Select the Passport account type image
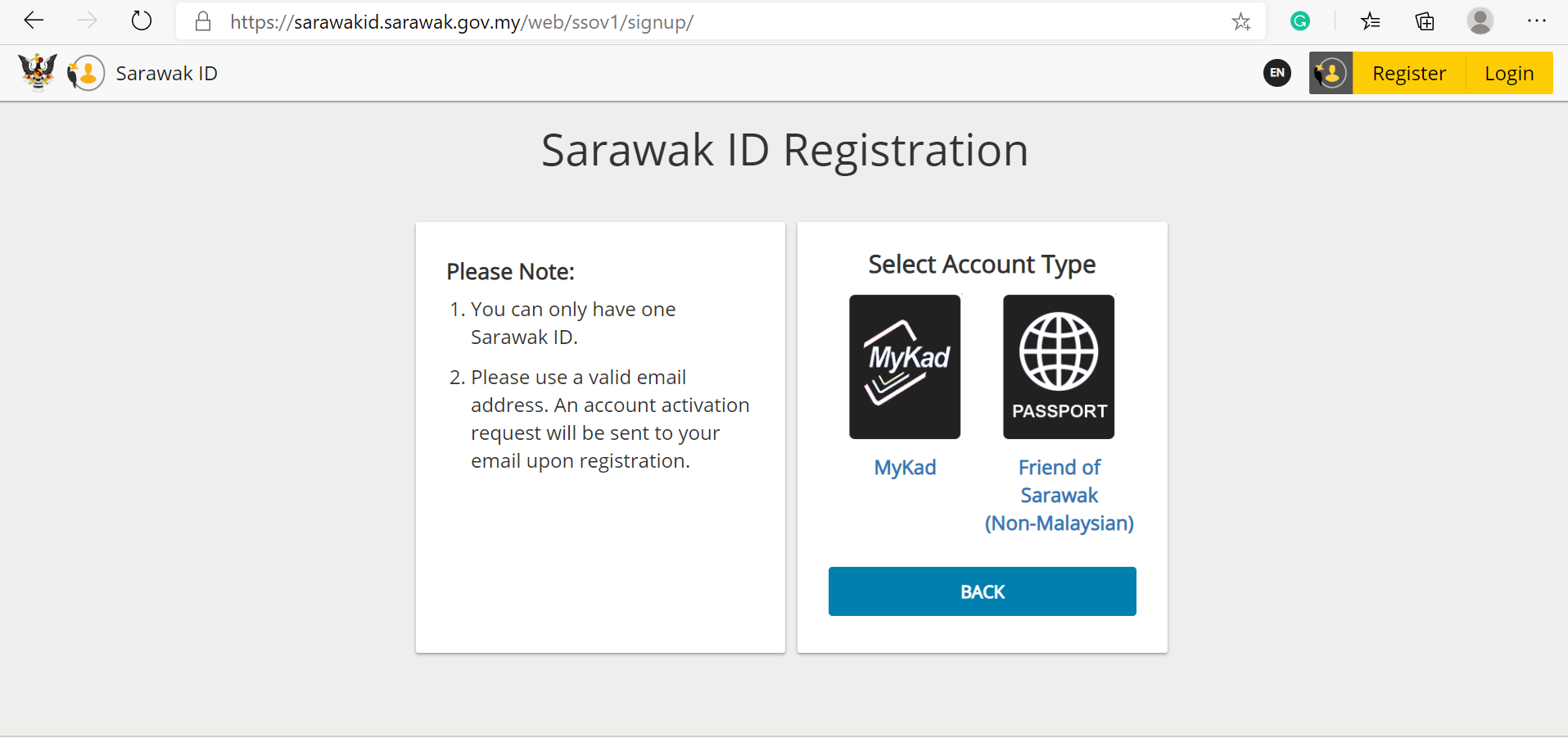This screenshot has height=738, width=1568. (1059, 367)
